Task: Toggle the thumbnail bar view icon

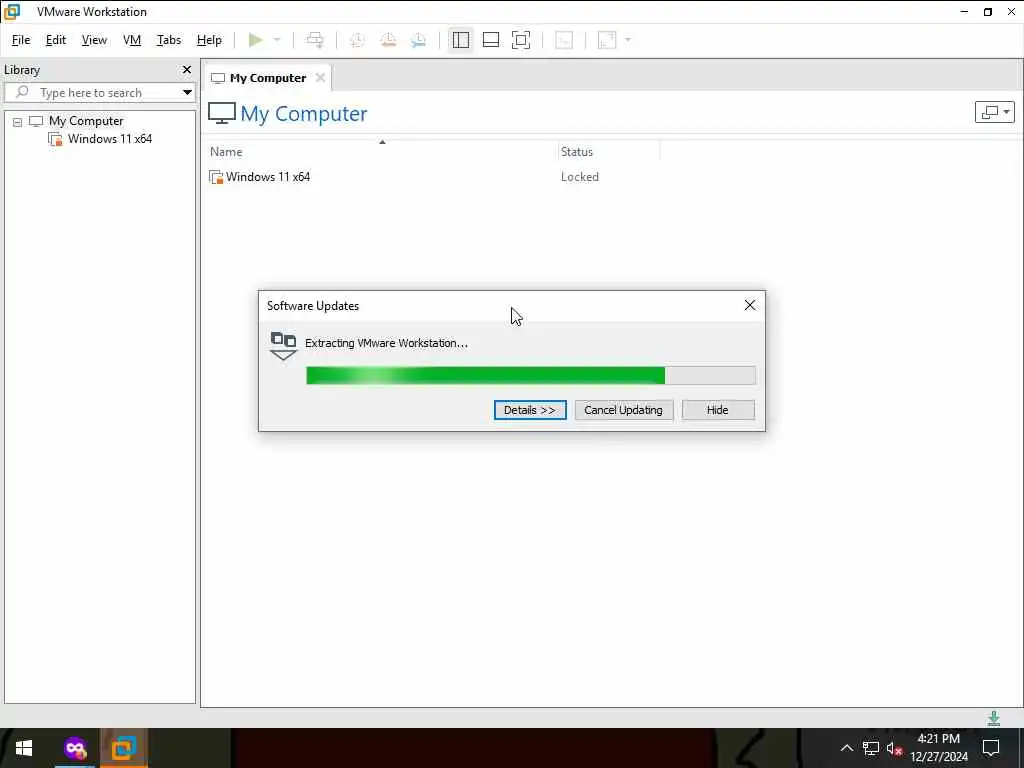Action: [490, 40]
